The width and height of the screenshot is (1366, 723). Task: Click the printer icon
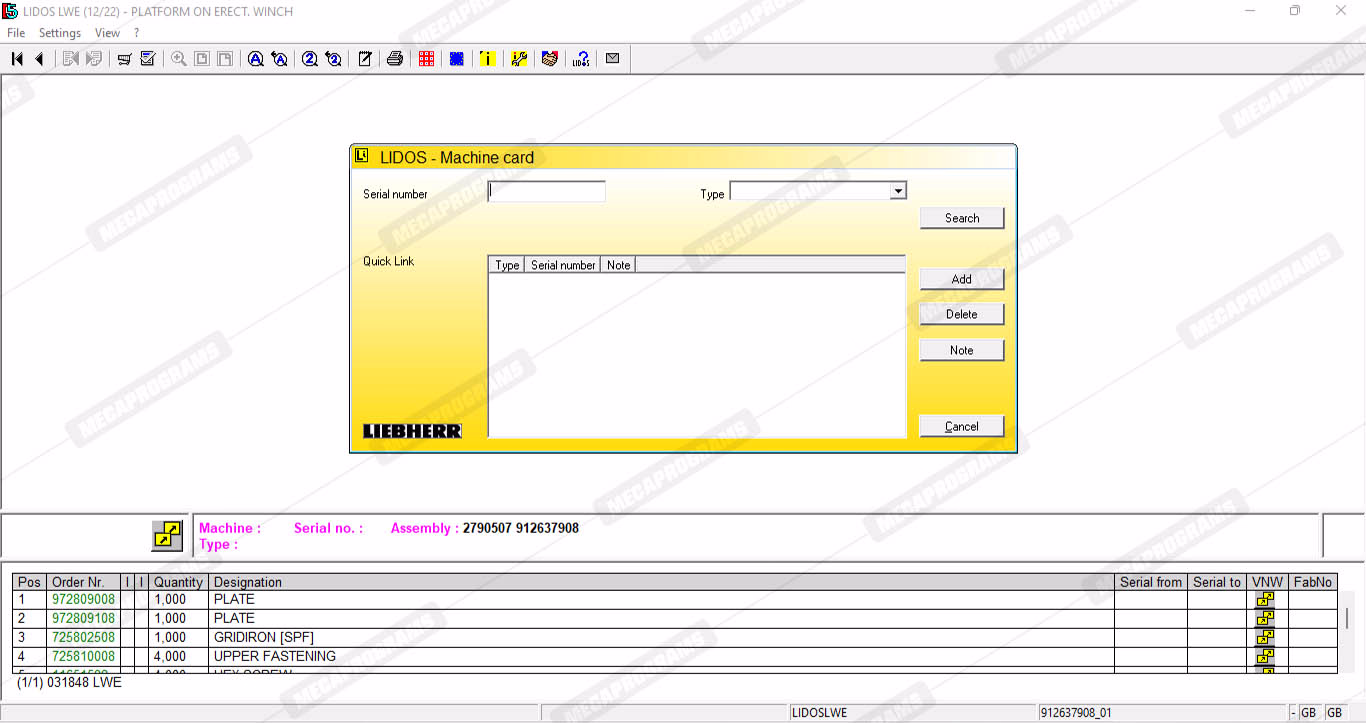395,59
